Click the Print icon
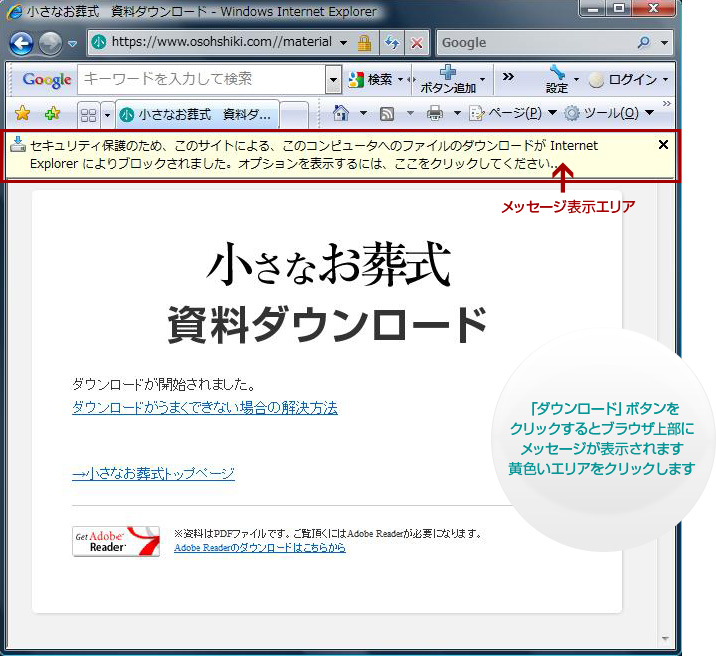Screen dimensions: 716x656 [x=435, y=113]
